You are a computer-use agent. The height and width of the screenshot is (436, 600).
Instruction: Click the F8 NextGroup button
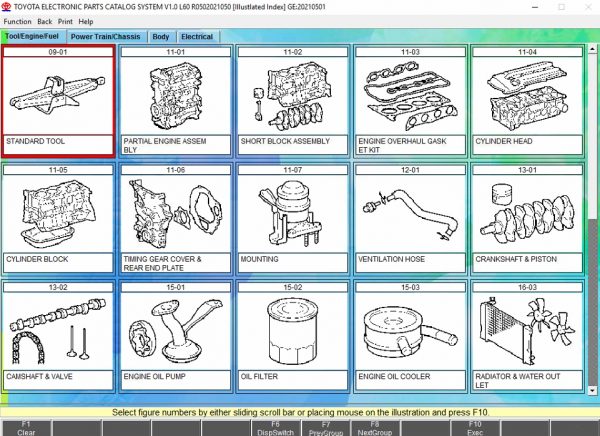(x=375, y=428)
